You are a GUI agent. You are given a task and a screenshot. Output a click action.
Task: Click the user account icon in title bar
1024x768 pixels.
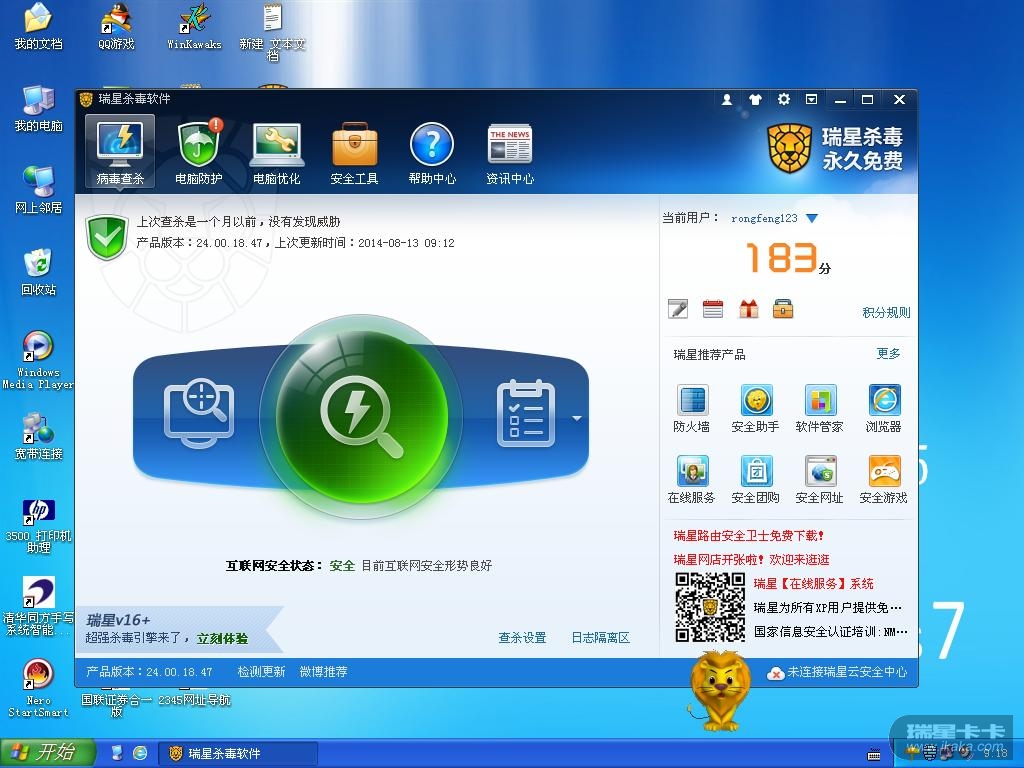pos(726,99)
